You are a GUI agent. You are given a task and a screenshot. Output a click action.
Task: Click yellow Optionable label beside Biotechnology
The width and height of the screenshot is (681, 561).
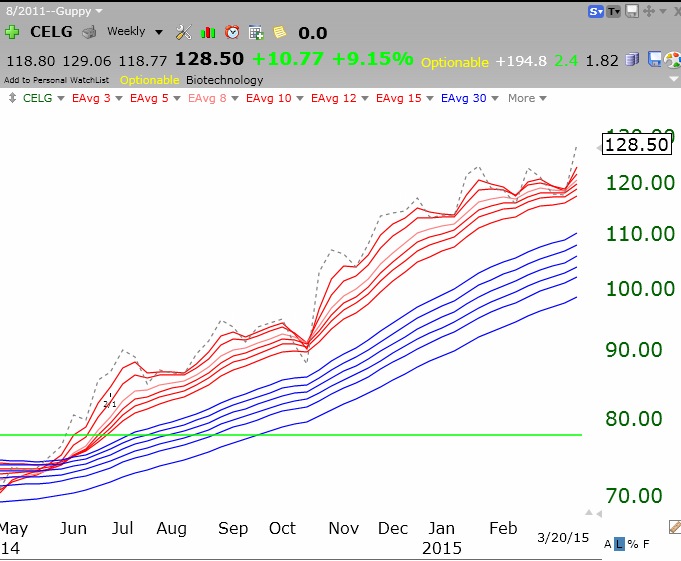point(149,80)
